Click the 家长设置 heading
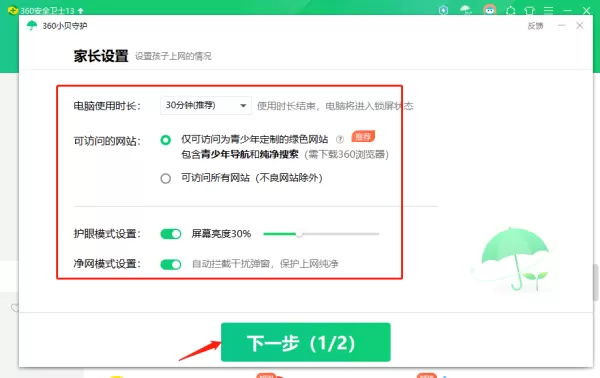Viewport: 600px width, 378px height. 101,56
